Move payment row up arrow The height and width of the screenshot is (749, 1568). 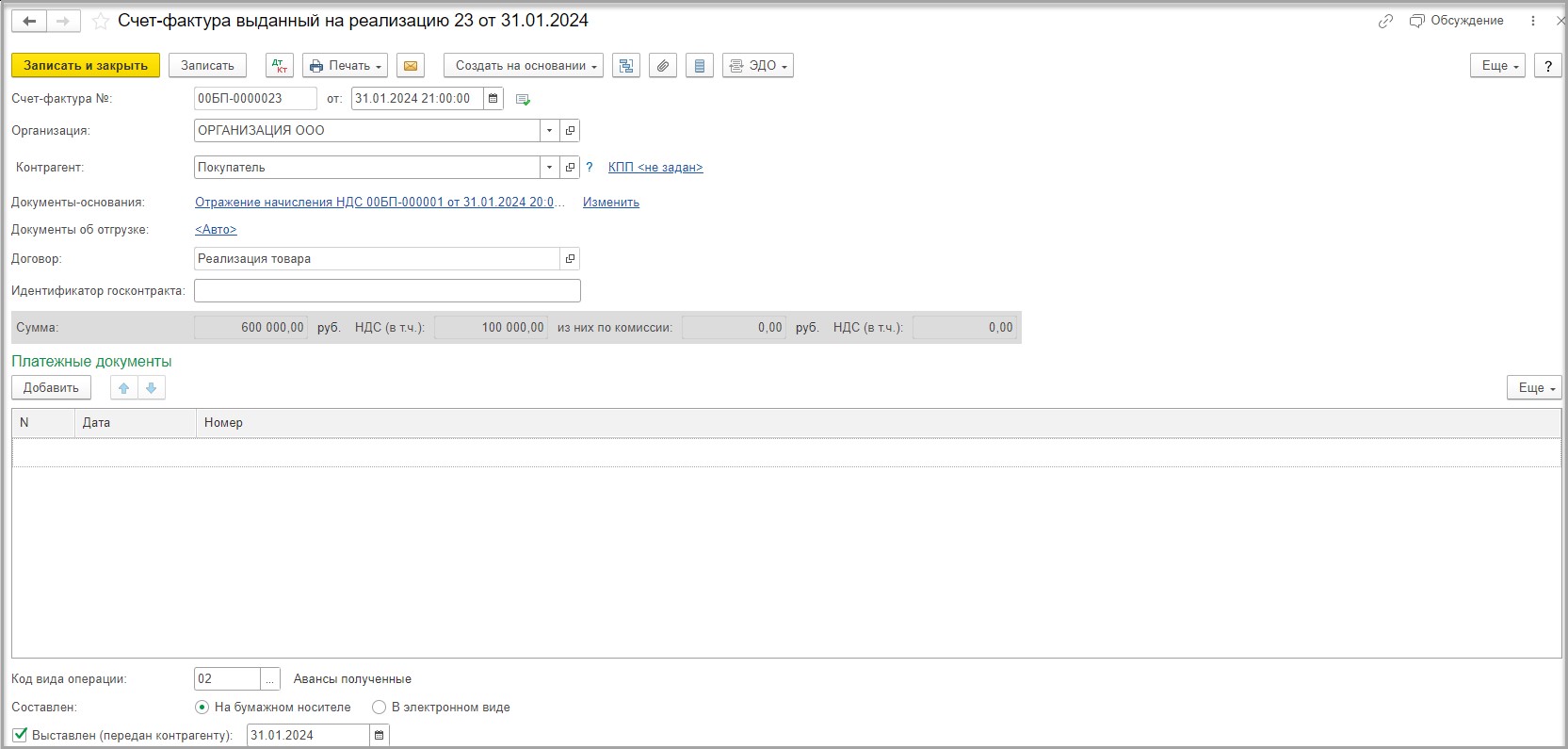[123, 387]
